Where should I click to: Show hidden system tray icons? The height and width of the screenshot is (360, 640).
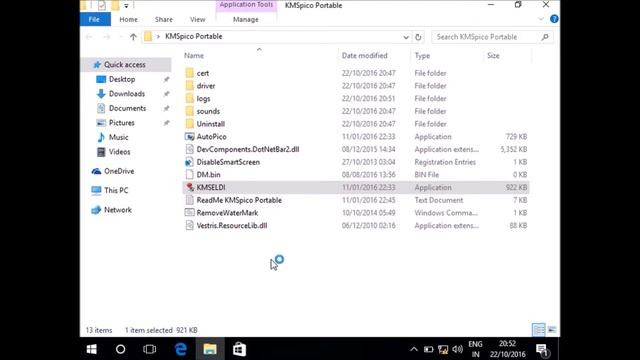pyautogui.click(x=414, y=349)
